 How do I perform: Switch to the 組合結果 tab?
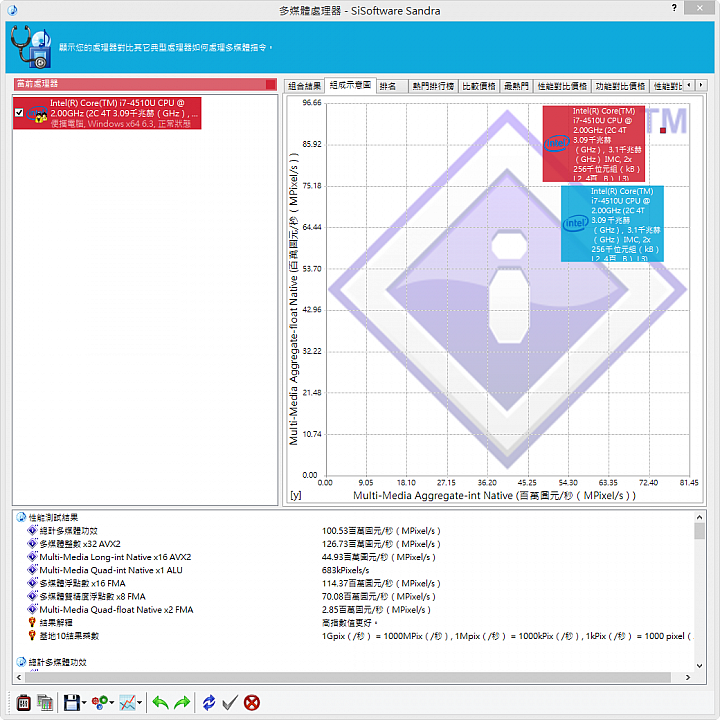click(x=304, y=86)
